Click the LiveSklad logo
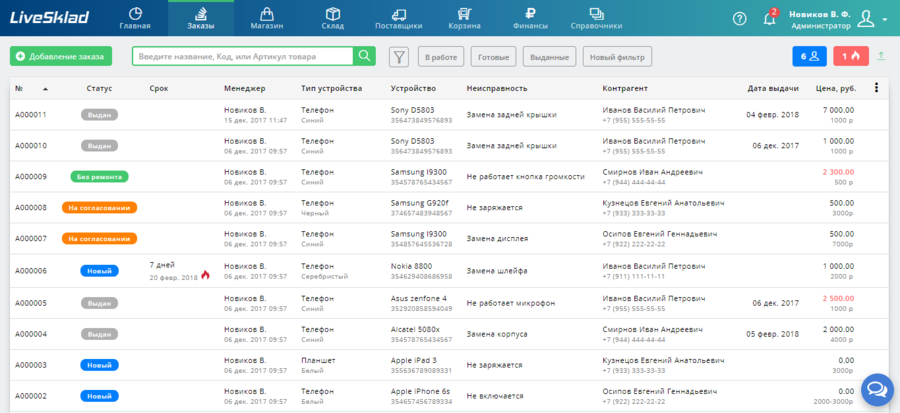This screenshot has height=413, width=900. click(49, 18)
